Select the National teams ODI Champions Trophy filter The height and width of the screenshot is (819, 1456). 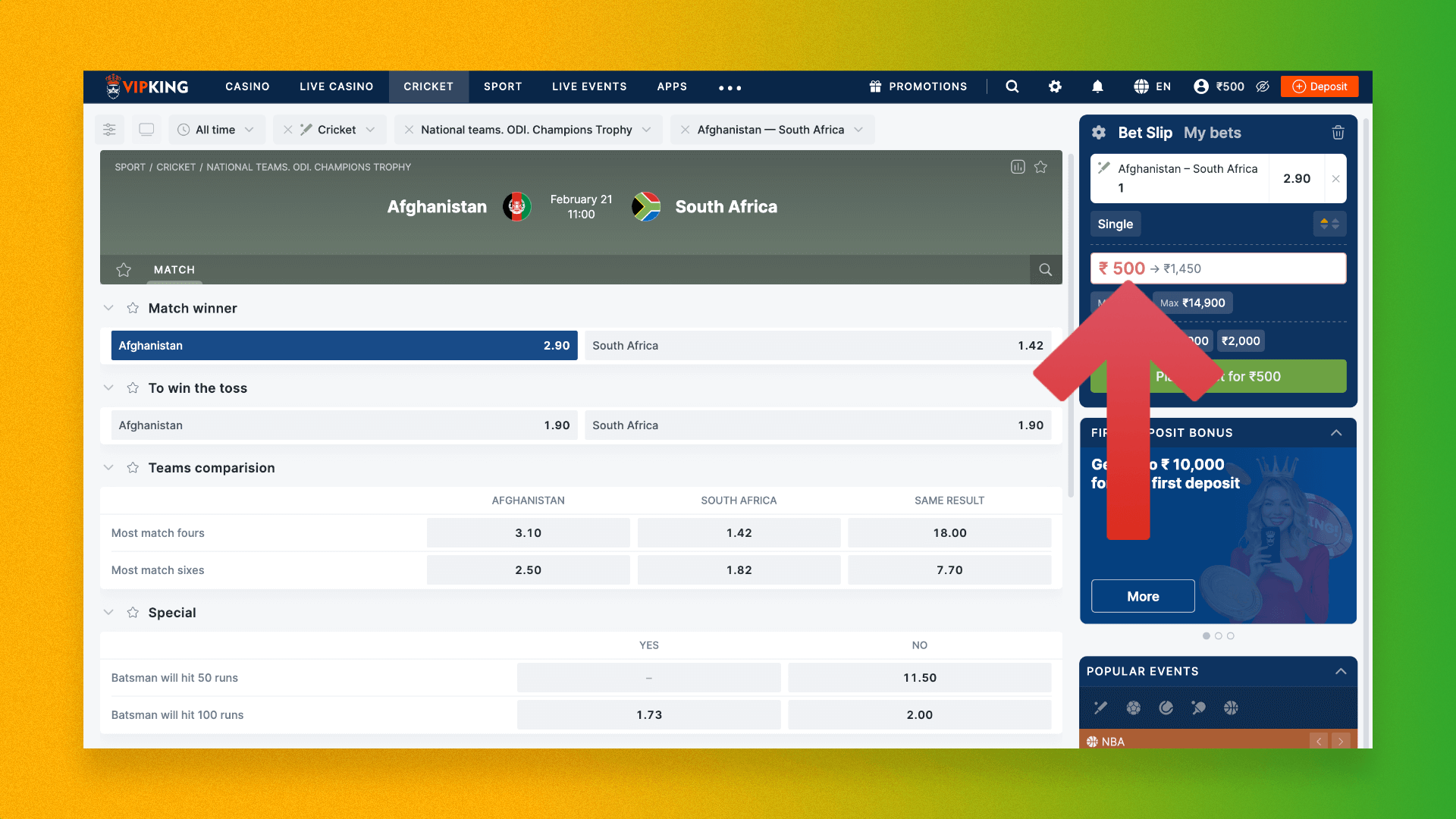[x=526, y=128]
